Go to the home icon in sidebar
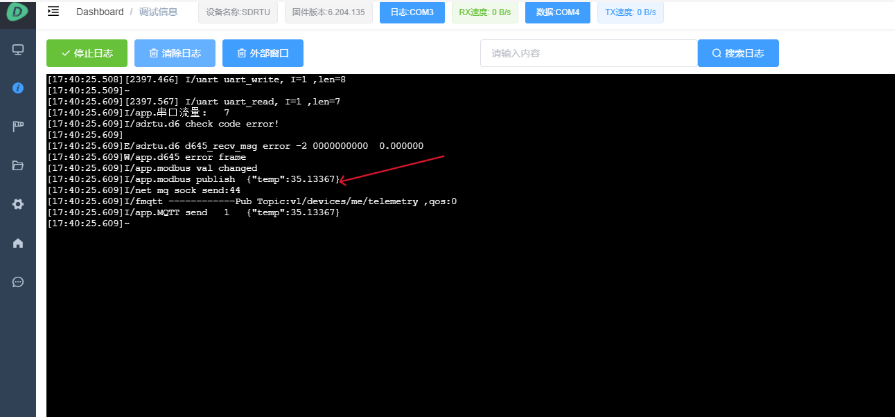 click(17, 243)
